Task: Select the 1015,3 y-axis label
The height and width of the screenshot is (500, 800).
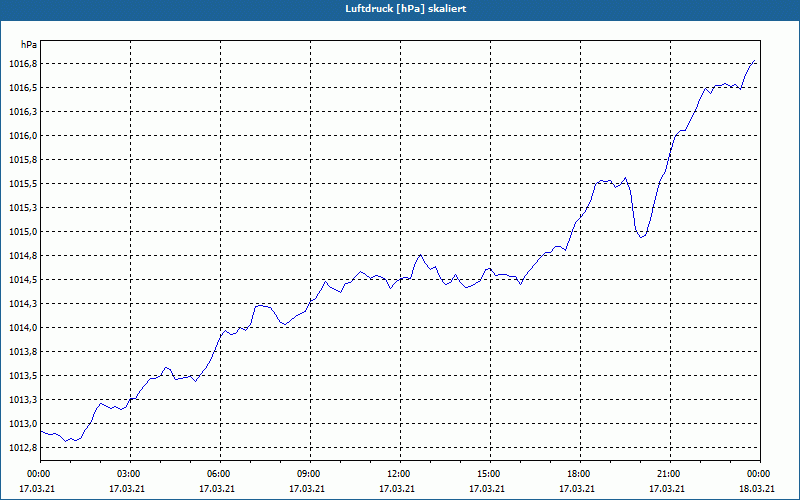Action: point(23,208)
